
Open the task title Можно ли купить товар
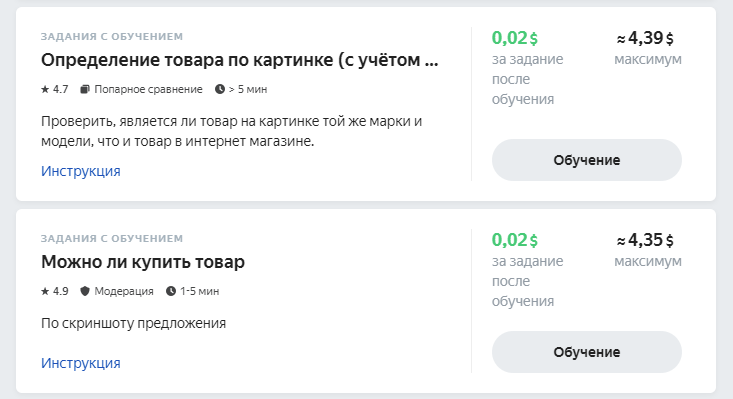(x=143, y=262)
